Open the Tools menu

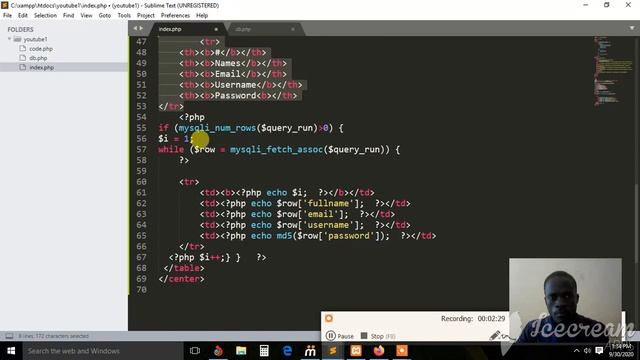pyautogui.click(x=124, y=16)
